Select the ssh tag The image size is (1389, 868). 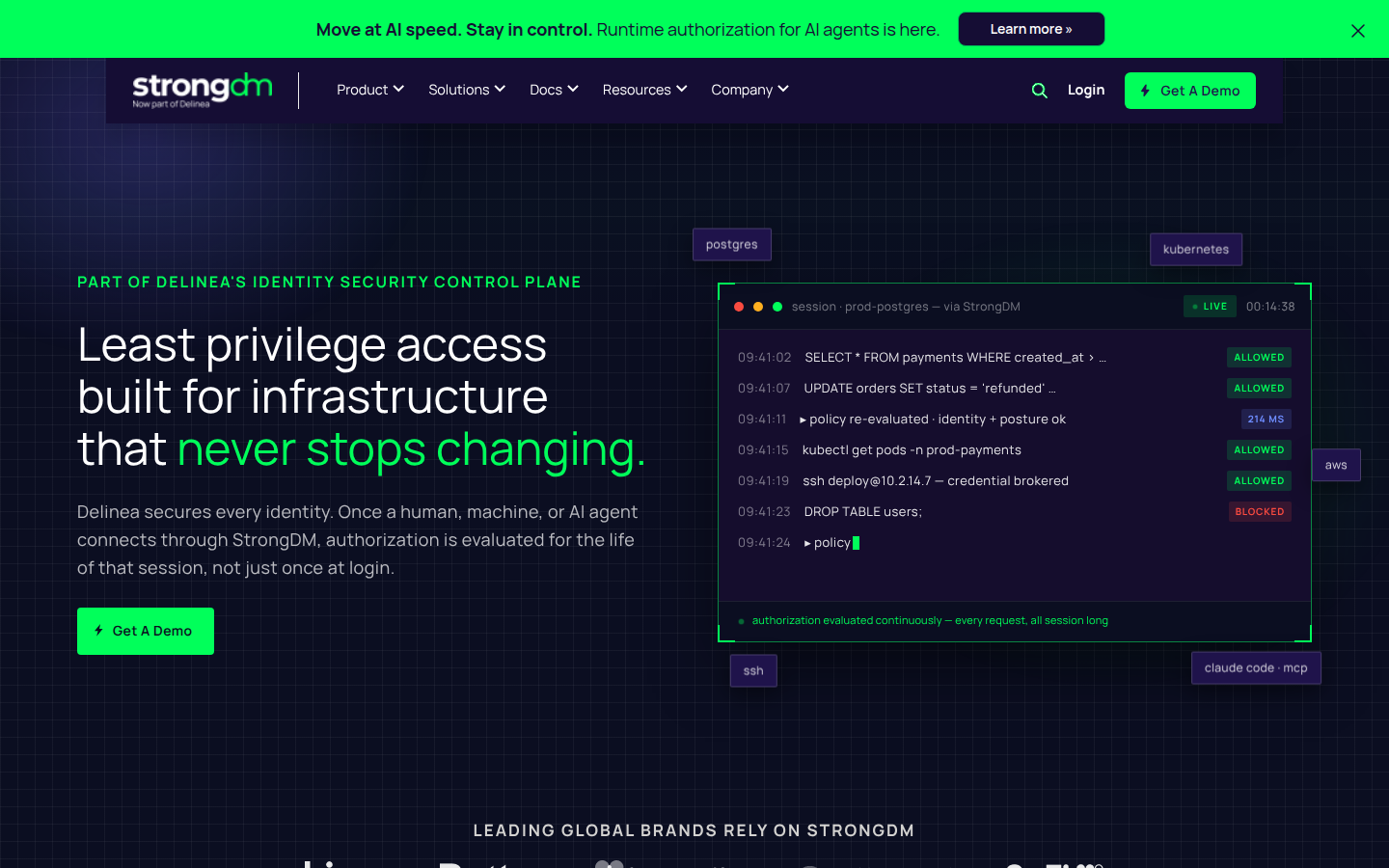click(x=753, y=670)
